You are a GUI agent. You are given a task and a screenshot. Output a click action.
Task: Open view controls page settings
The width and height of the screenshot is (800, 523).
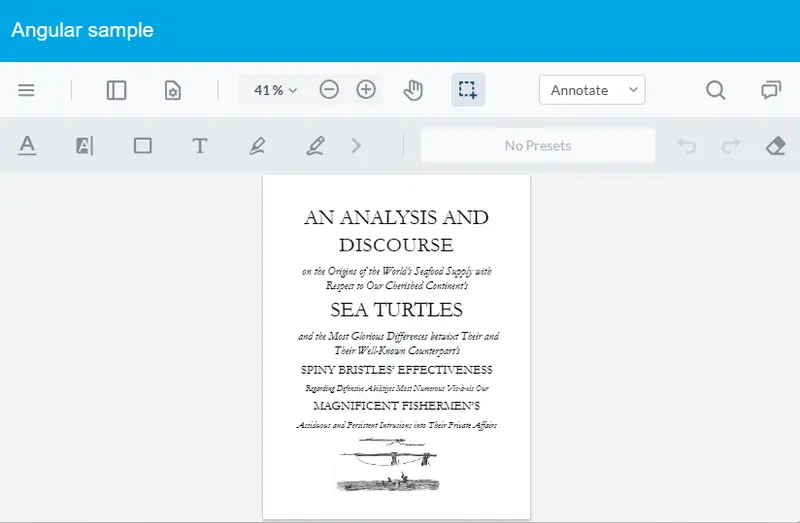pyautogui.click(x=172, y=90)
